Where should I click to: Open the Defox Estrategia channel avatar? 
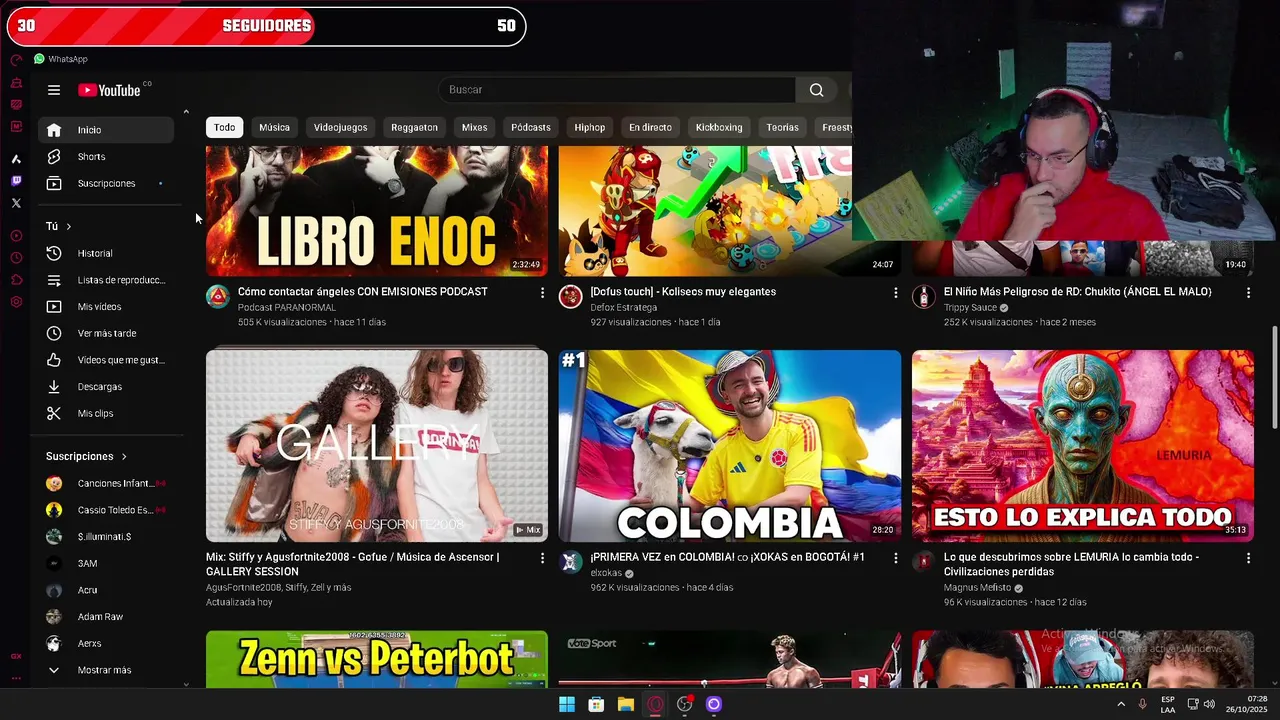pos(570,296)
